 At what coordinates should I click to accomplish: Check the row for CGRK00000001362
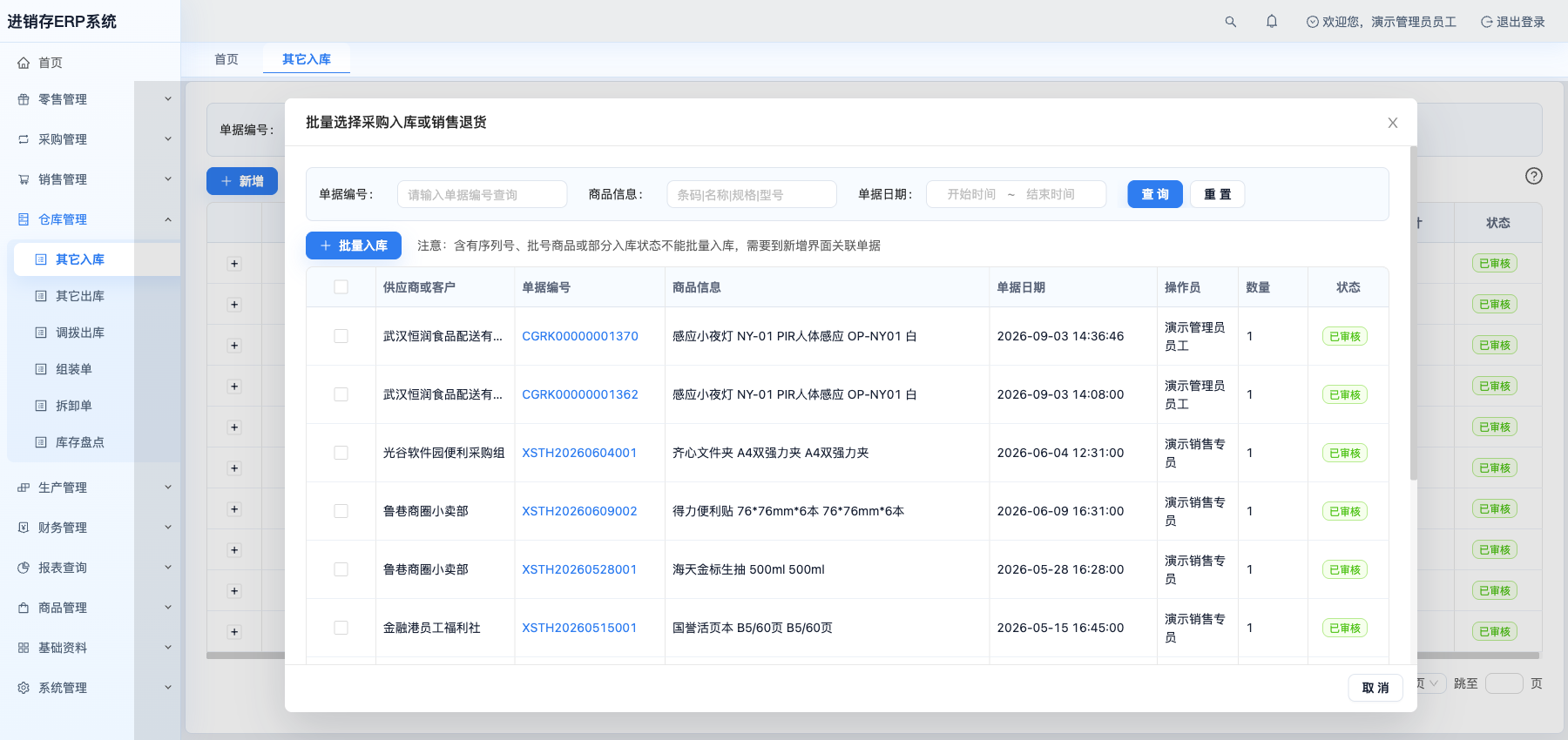click(341, 394)
